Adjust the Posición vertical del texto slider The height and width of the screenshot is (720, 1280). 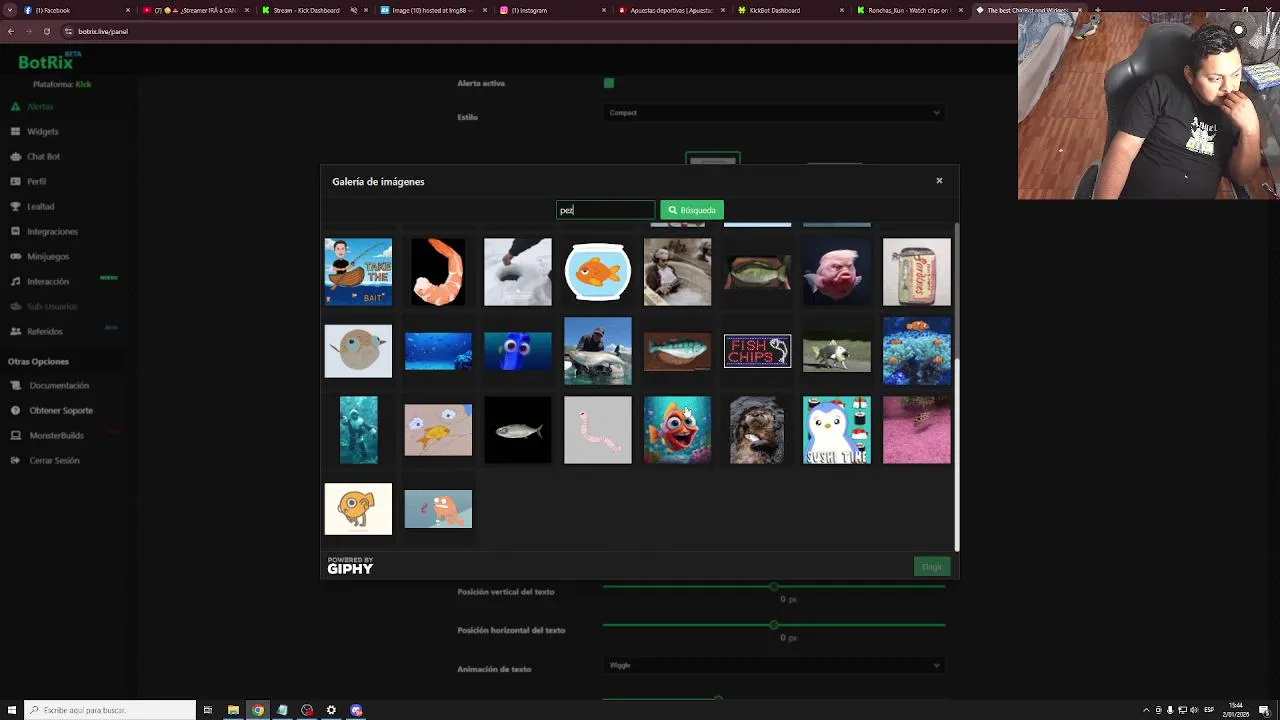pos(773,586)
